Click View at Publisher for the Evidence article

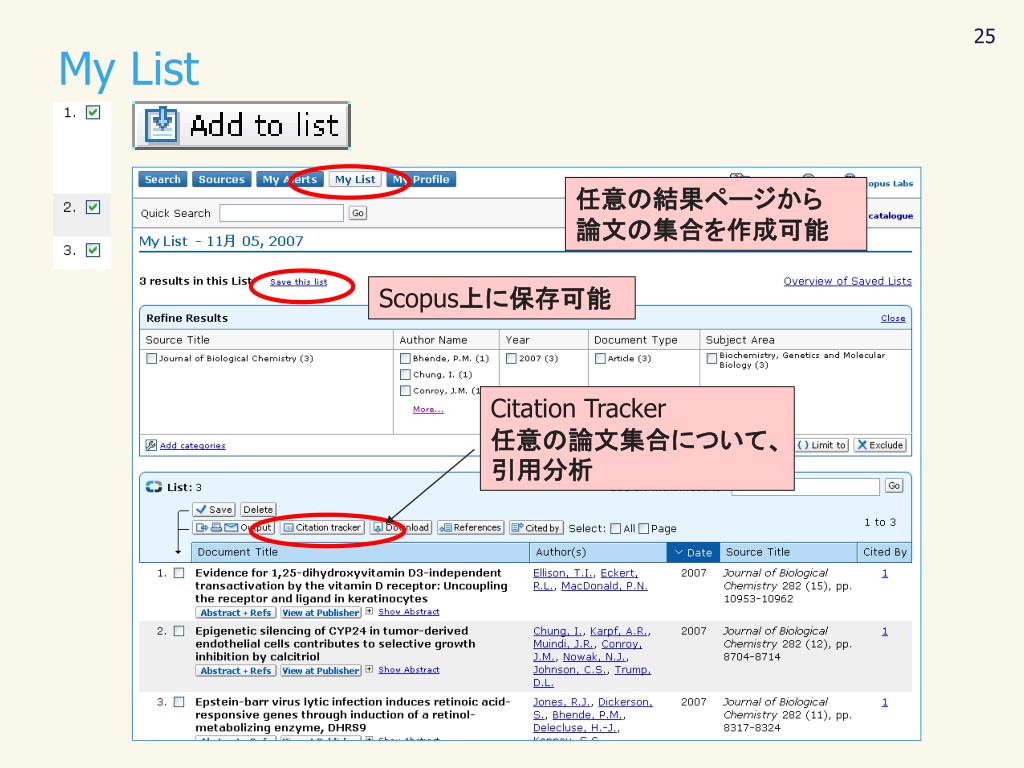pos(321,613)
